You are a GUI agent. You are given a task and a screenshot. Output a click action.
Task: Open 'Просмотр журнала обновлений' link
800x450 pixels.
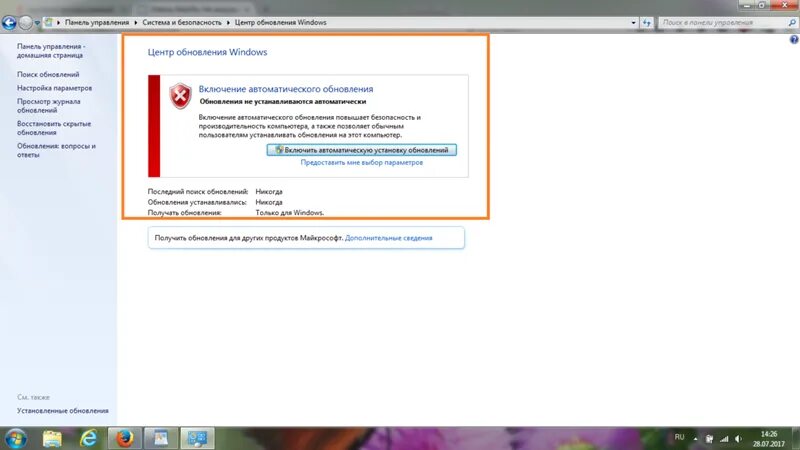(48, 106)
